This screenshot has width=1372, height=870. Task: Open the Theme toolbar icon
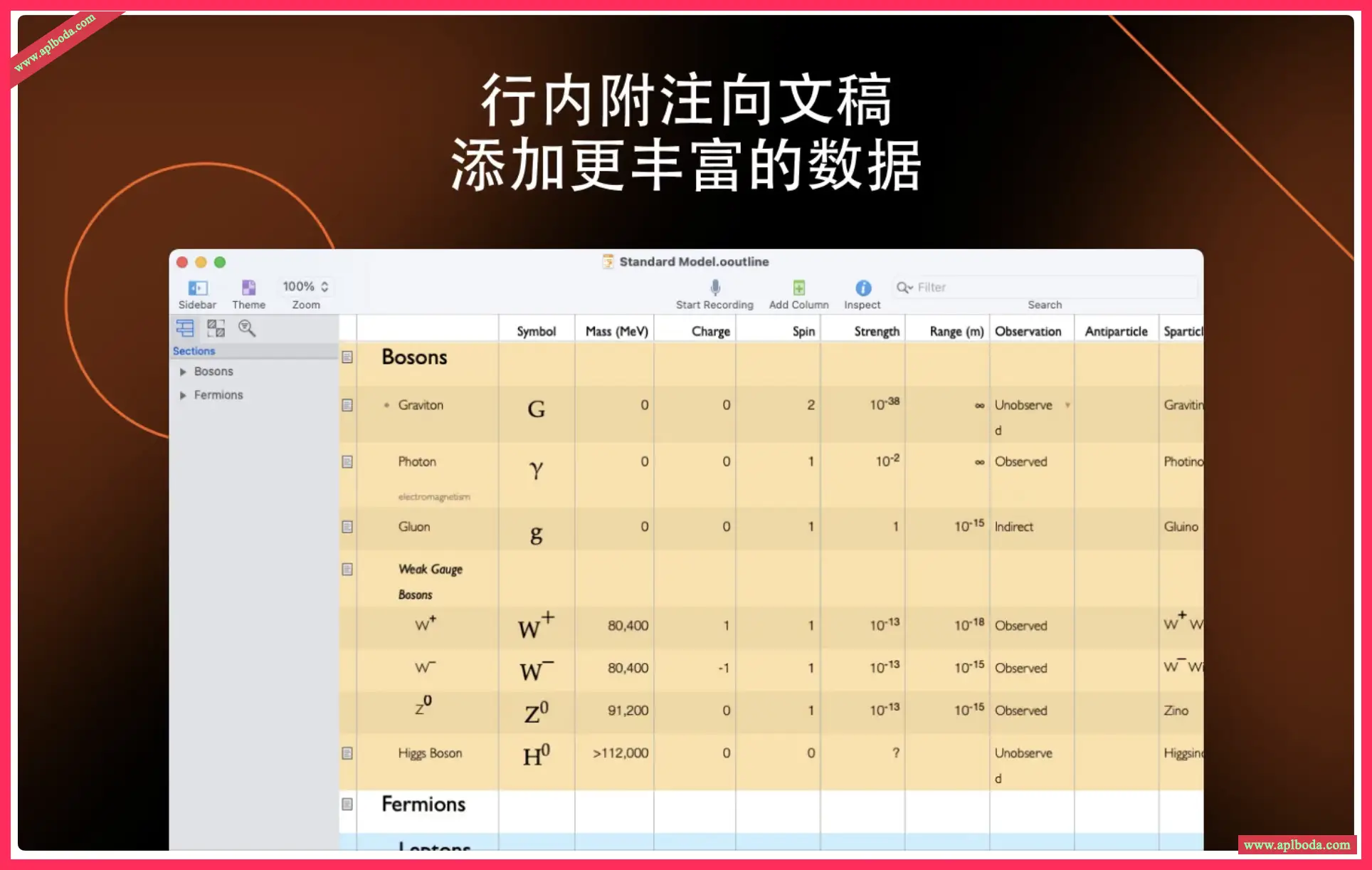click(248, 288)
